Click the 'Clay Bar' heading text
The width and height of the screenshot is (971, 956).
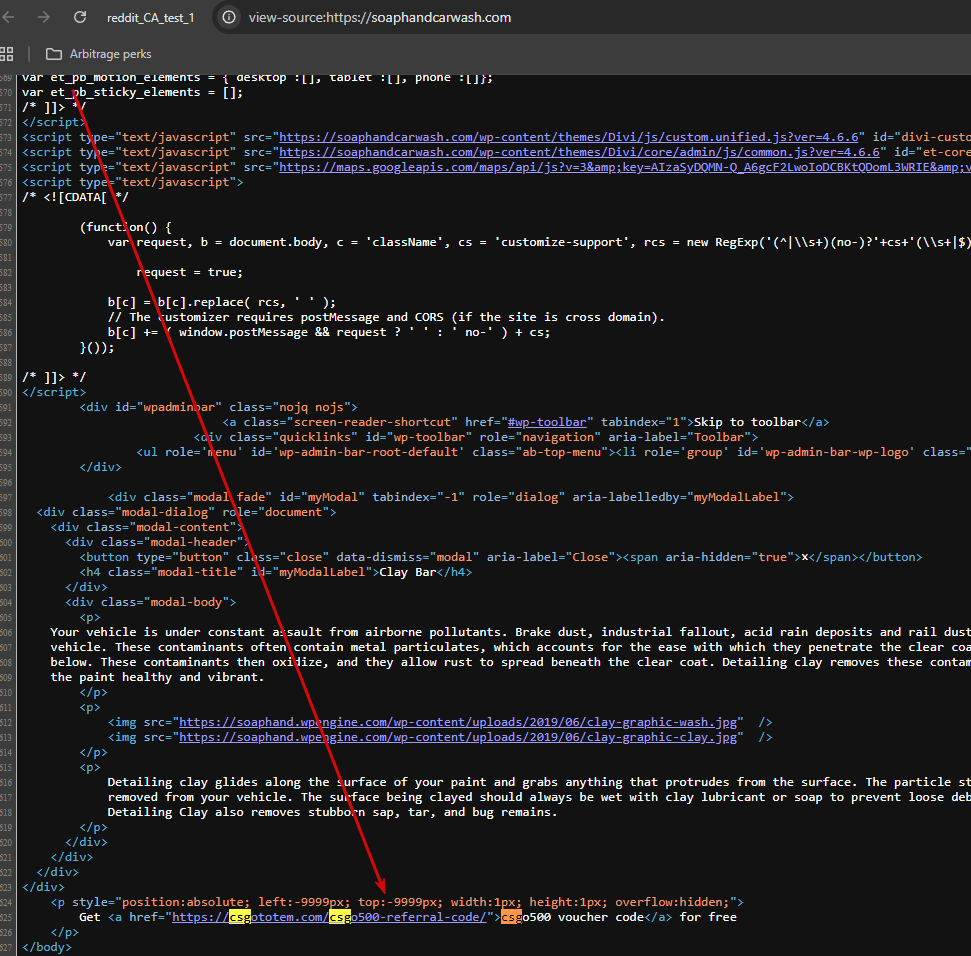(407, 572)
